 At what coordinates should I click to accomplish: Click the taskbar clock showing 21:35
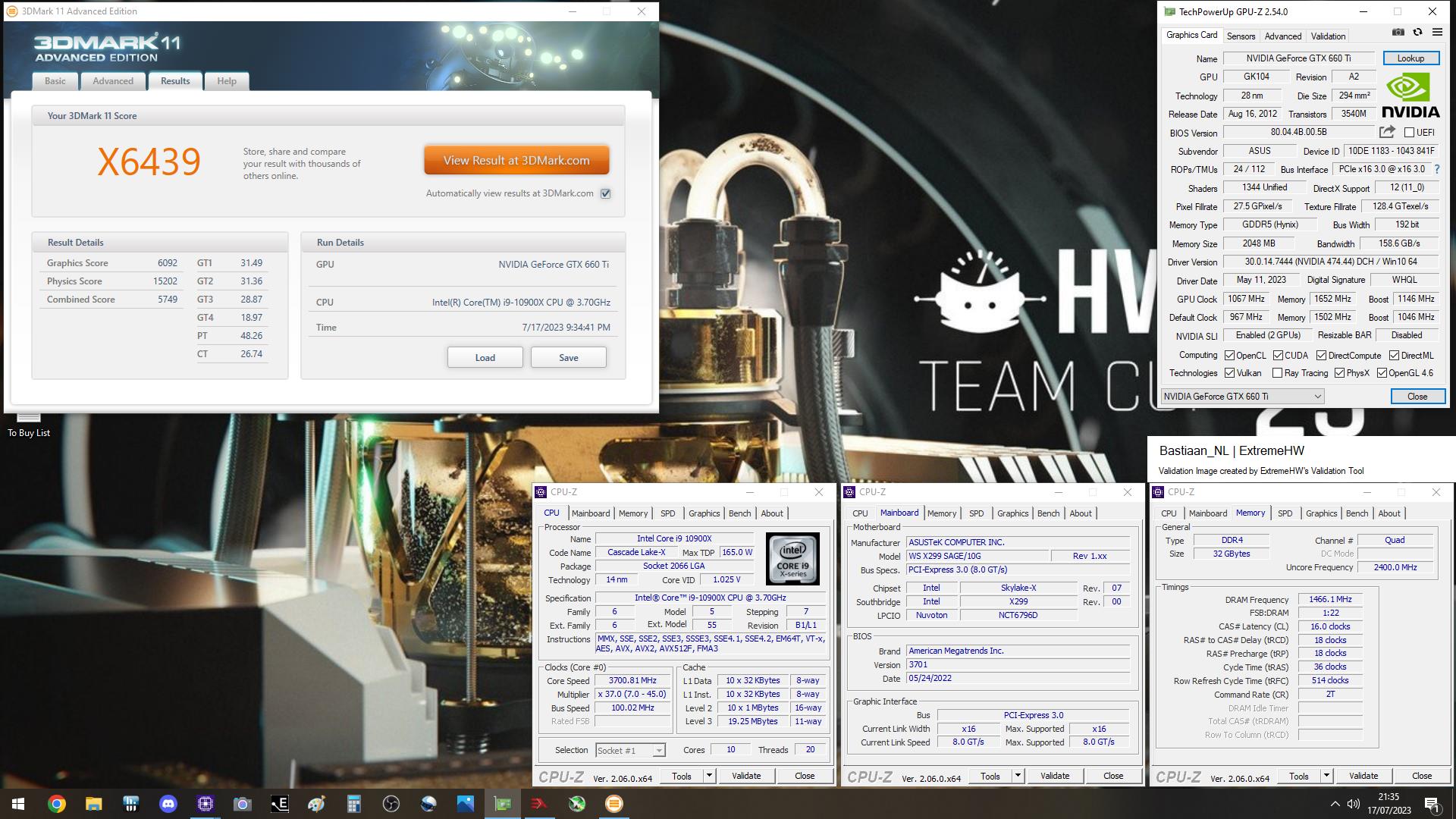pyautogui.click(x=1389, y=804)
